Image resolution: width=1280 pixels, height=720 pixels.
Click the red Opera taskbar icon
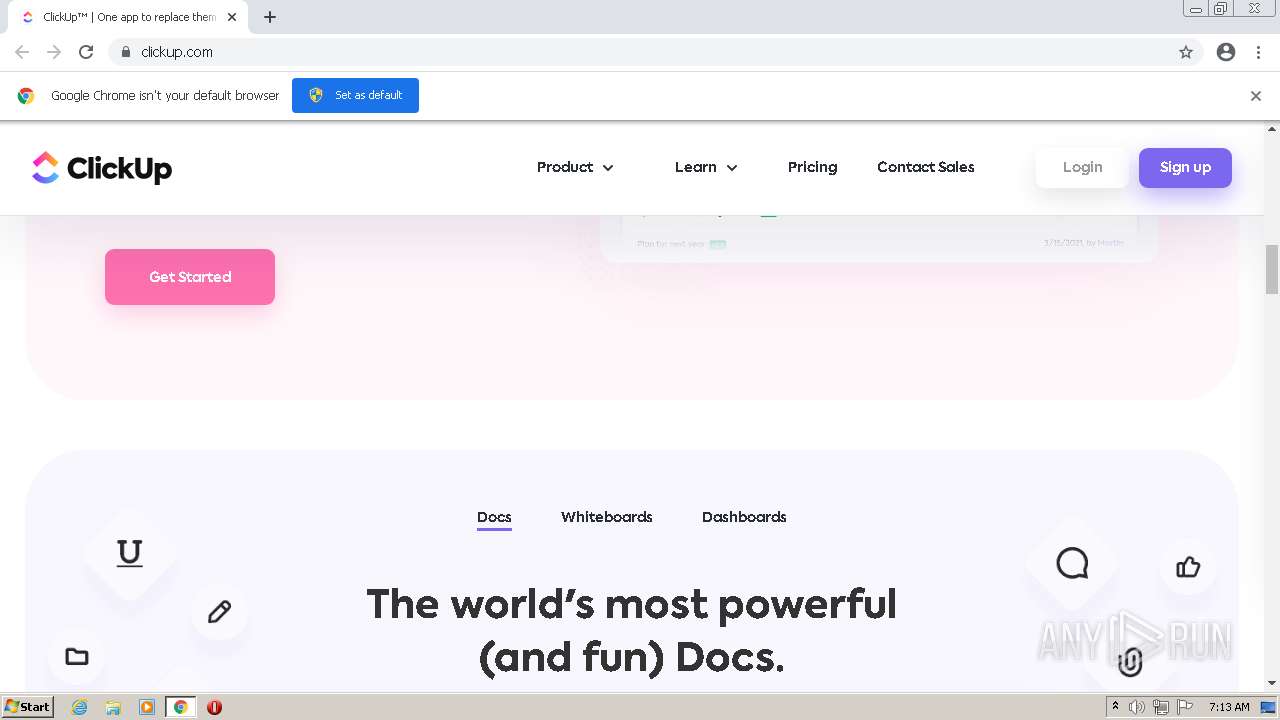pos(214,707)
